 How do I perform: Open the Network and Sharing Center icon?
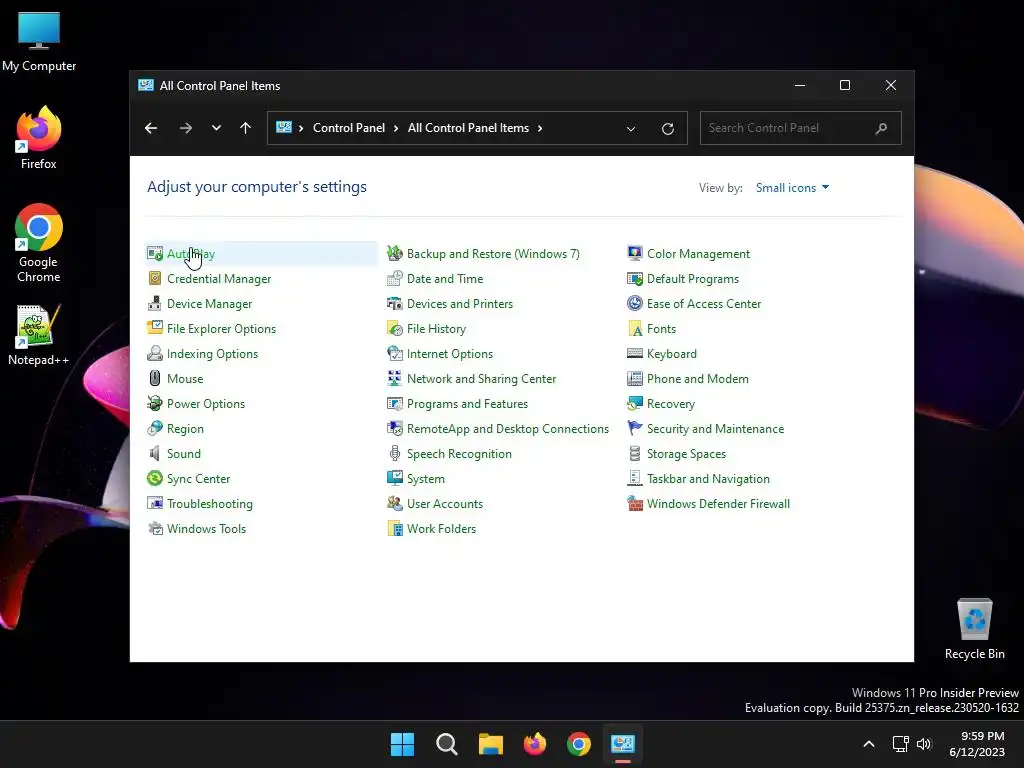[395, 379]
